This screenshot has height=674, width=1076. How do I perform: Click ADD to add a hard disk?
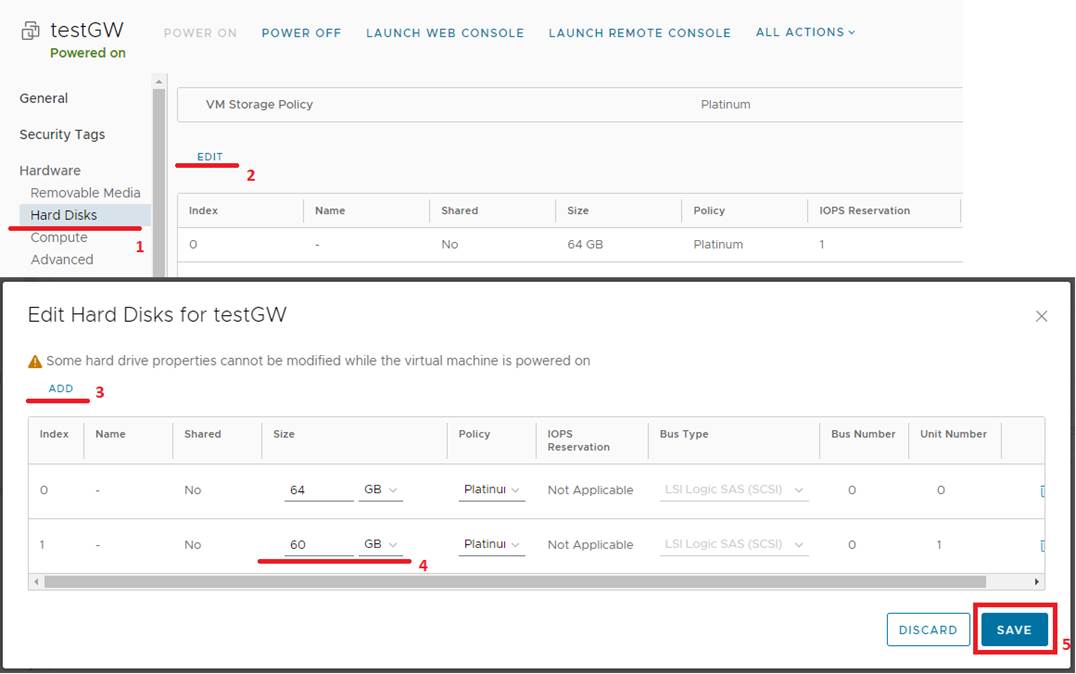[60, 388]
